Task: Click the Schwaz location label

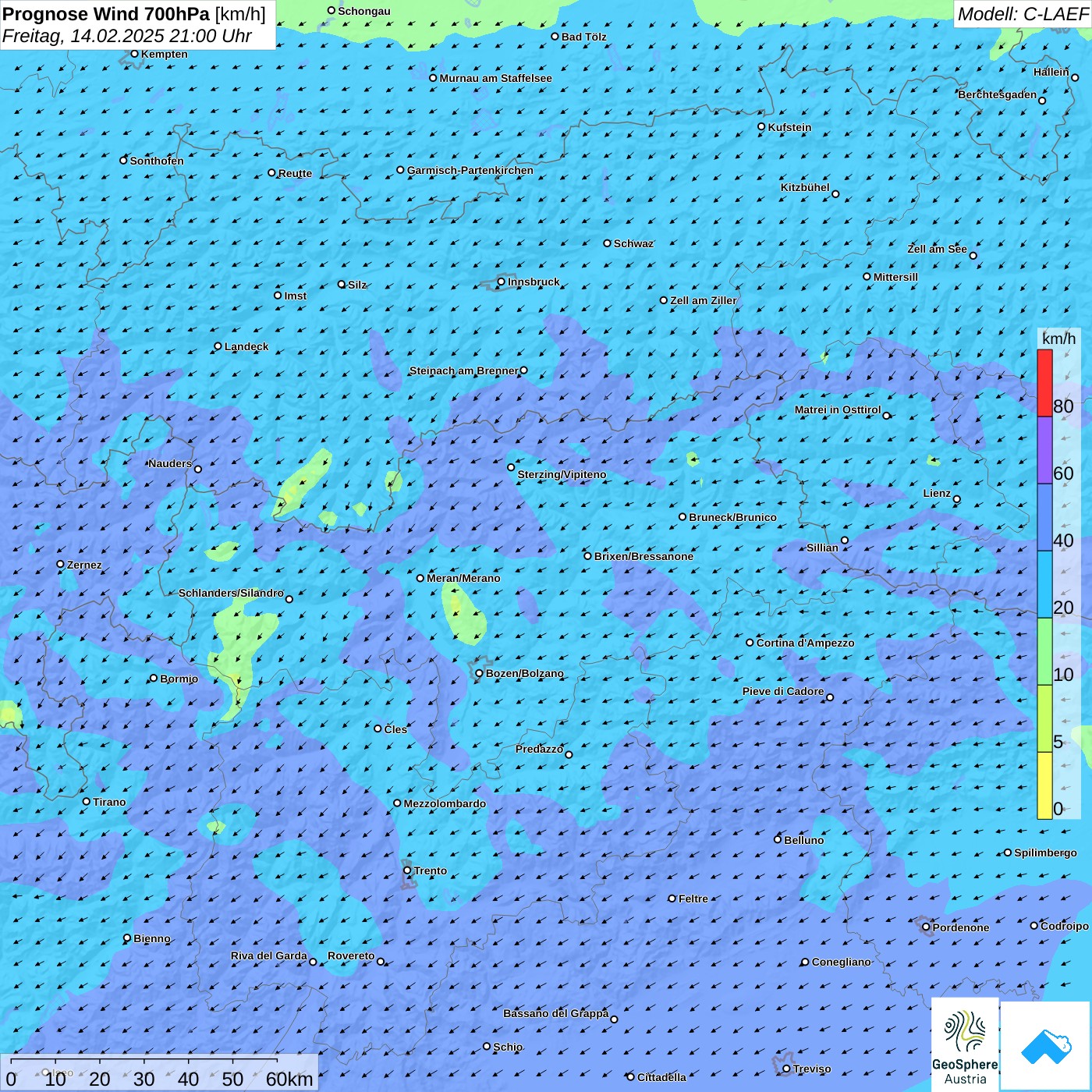Action: pyautogui.click(x=633, y=243)
